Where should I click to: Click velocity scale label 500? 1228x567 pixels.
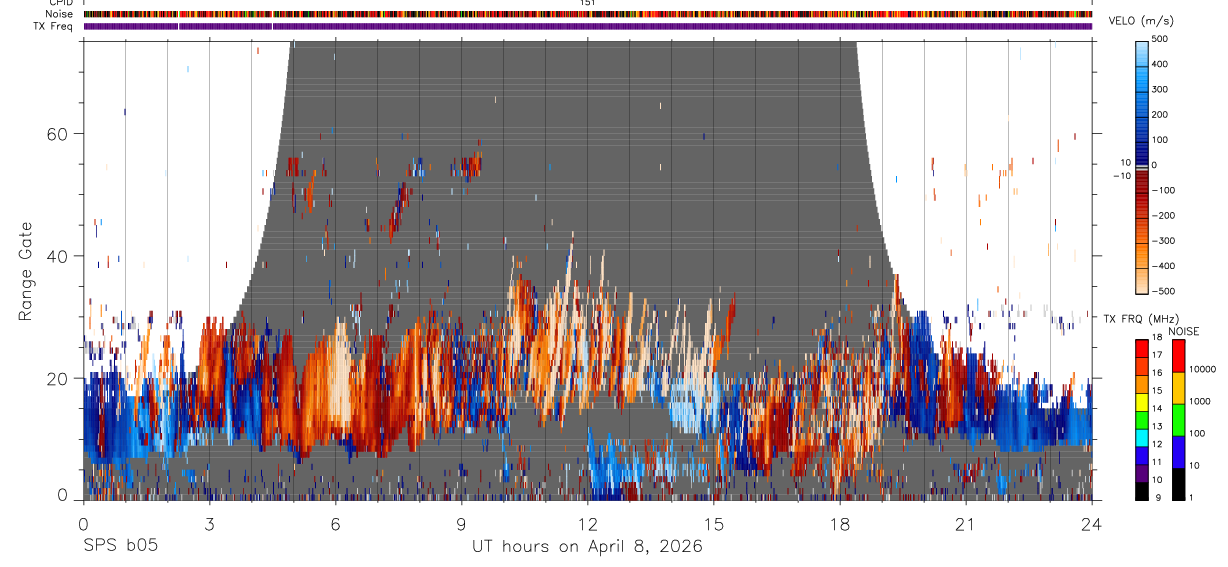point(1161,39)
